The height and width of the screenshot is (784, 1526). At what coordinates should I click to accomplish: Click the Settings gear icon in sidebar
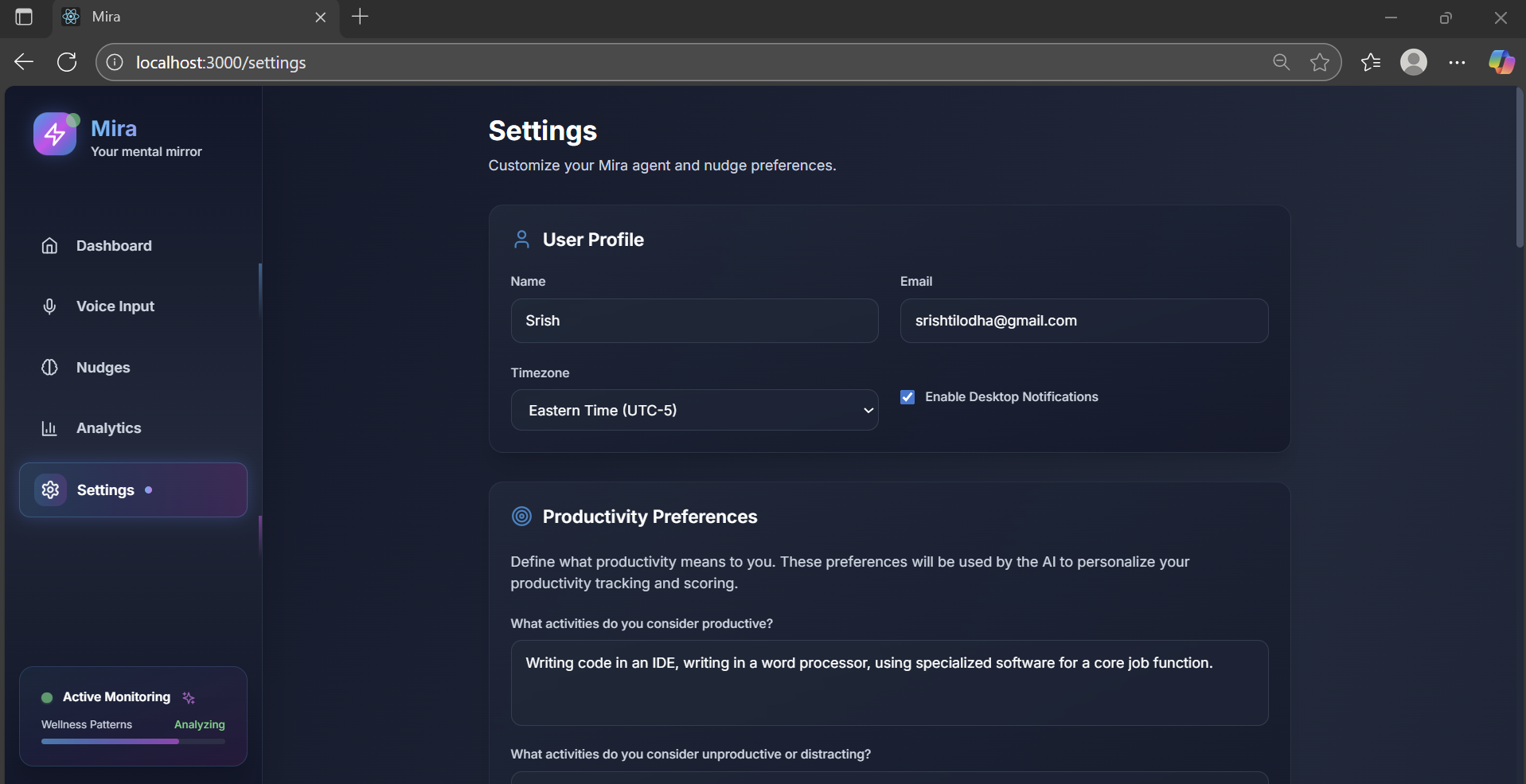[x=50, y=490]
